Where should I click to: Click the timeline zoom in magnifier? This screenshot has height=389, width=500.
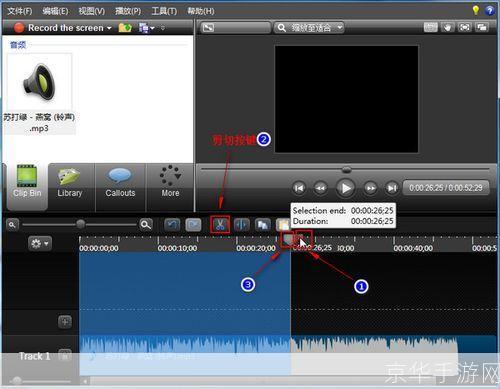[146, 225]
